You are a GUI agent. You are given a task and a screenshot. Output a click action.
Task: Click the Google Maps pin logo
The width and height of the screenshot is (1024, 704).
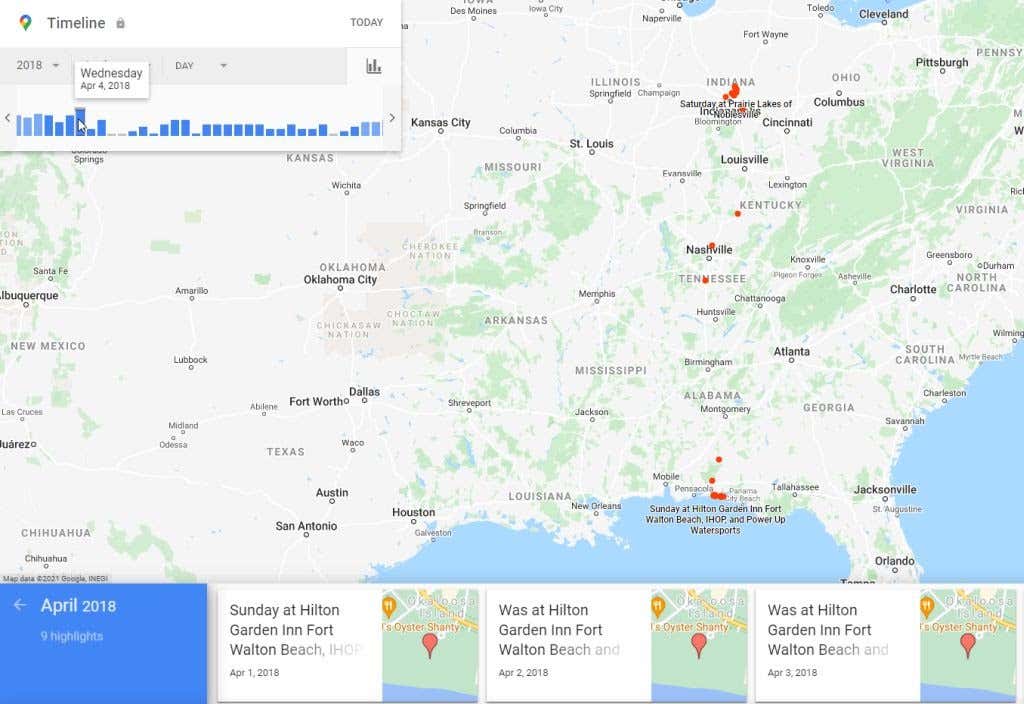point(25,22)
